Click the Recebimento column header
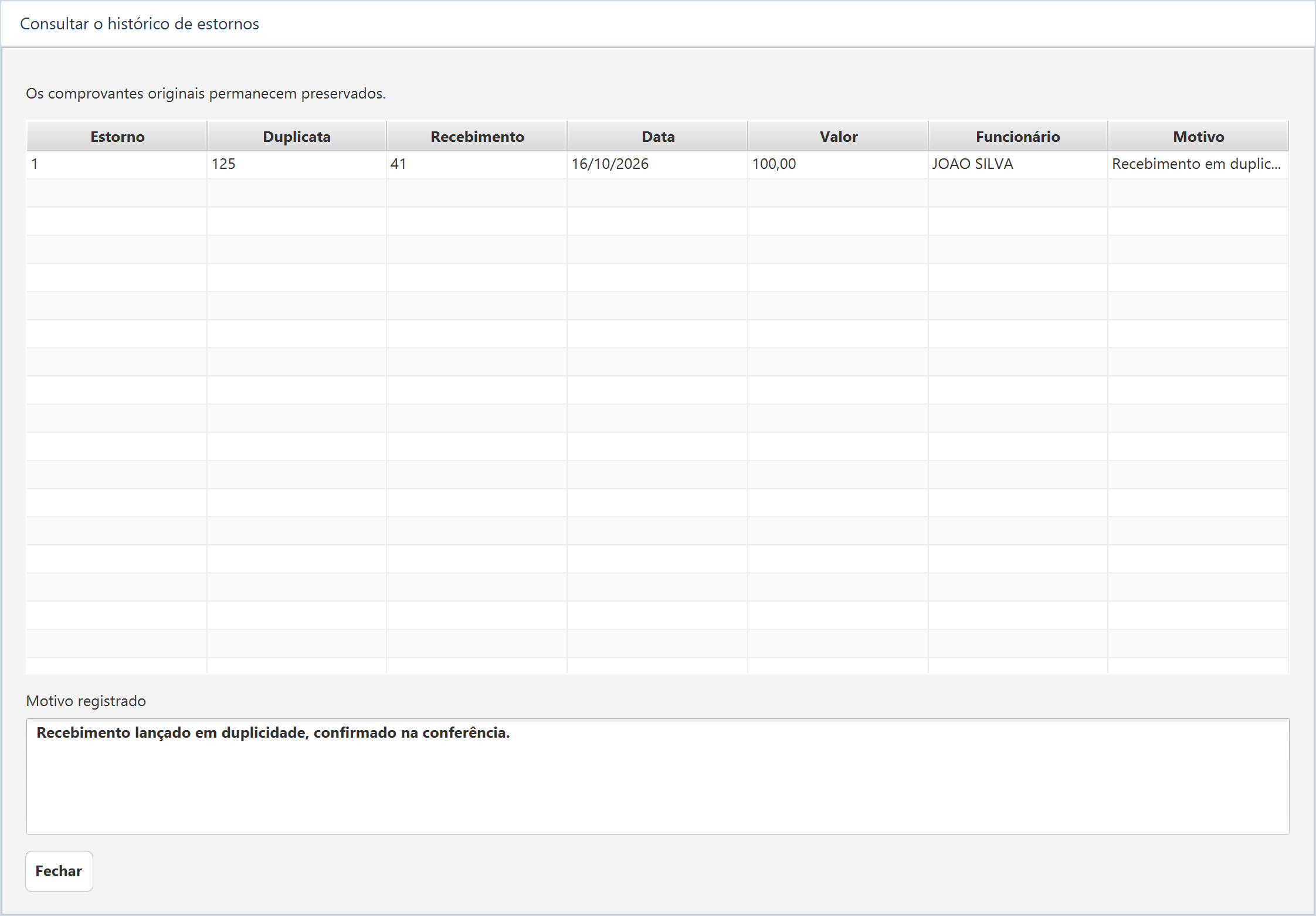Viewport: 1316px width, 916px height. [x=477, y=136]
